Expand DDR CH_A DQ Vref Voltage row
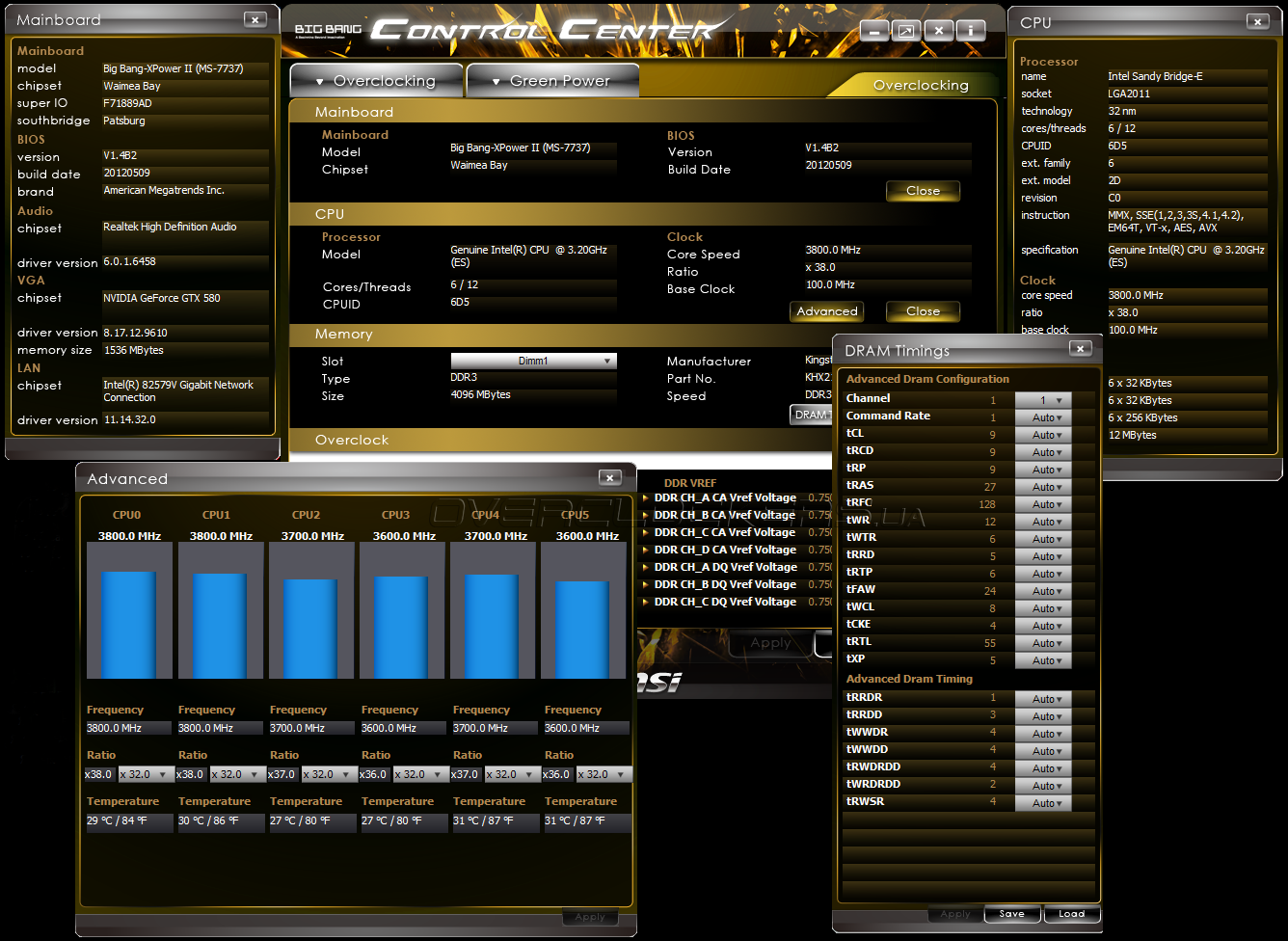Viewport: 1288px width, 941px height. (x=645, y=568)
